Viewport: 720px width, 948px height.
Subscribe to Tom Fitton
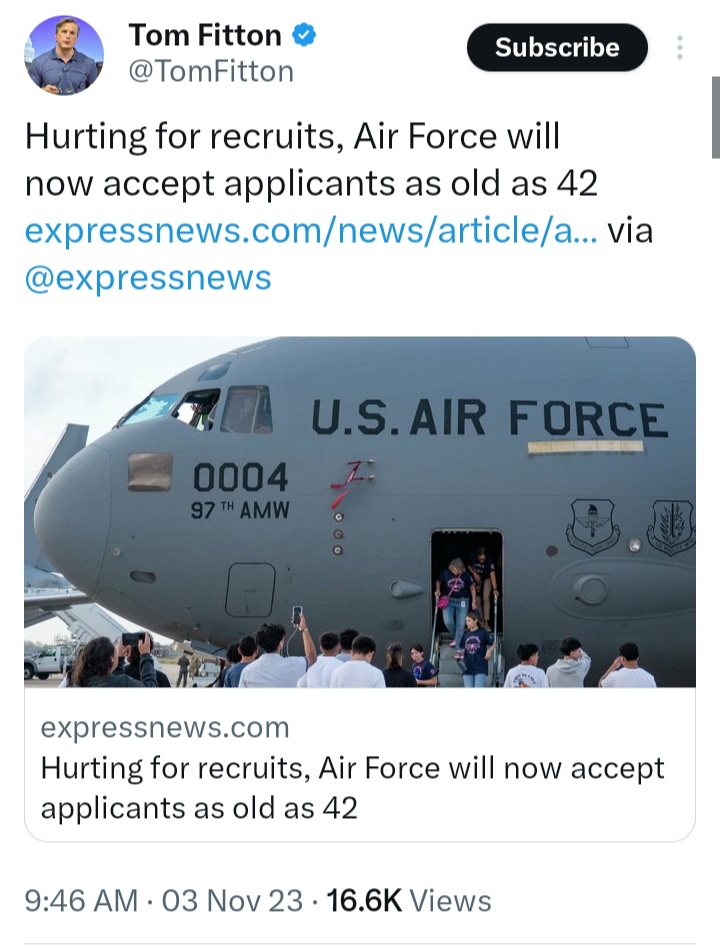(557, 47)
